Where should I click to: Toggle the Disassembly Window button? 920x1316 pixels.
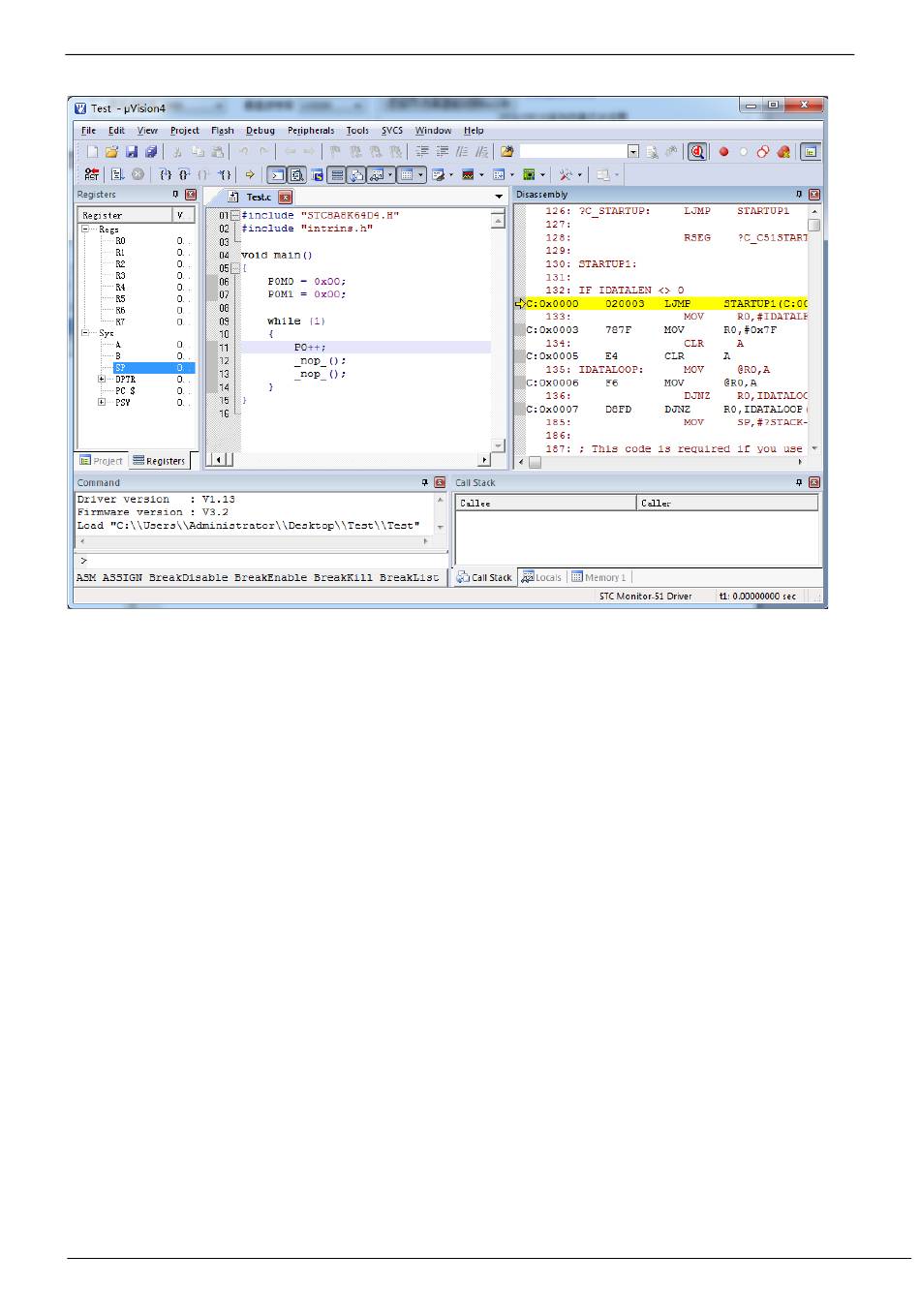(296, 174)
